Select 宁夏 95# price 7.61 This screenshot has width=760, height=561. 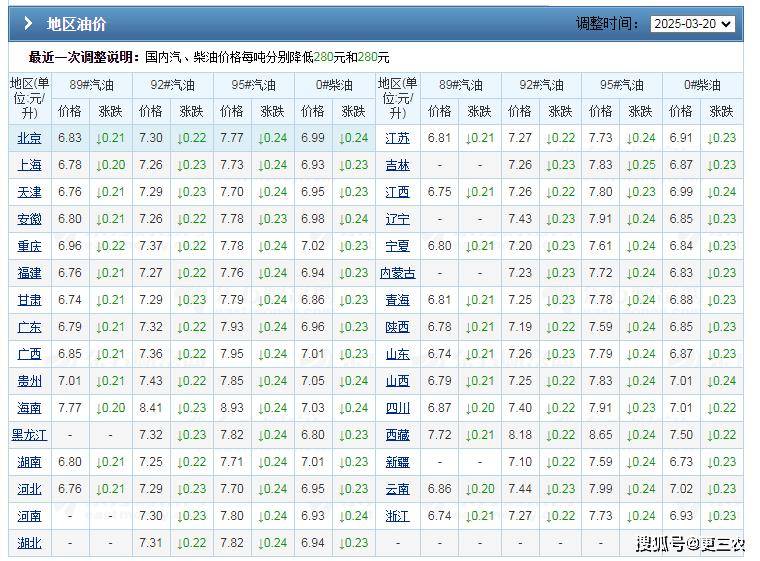(x=601, y=246)
